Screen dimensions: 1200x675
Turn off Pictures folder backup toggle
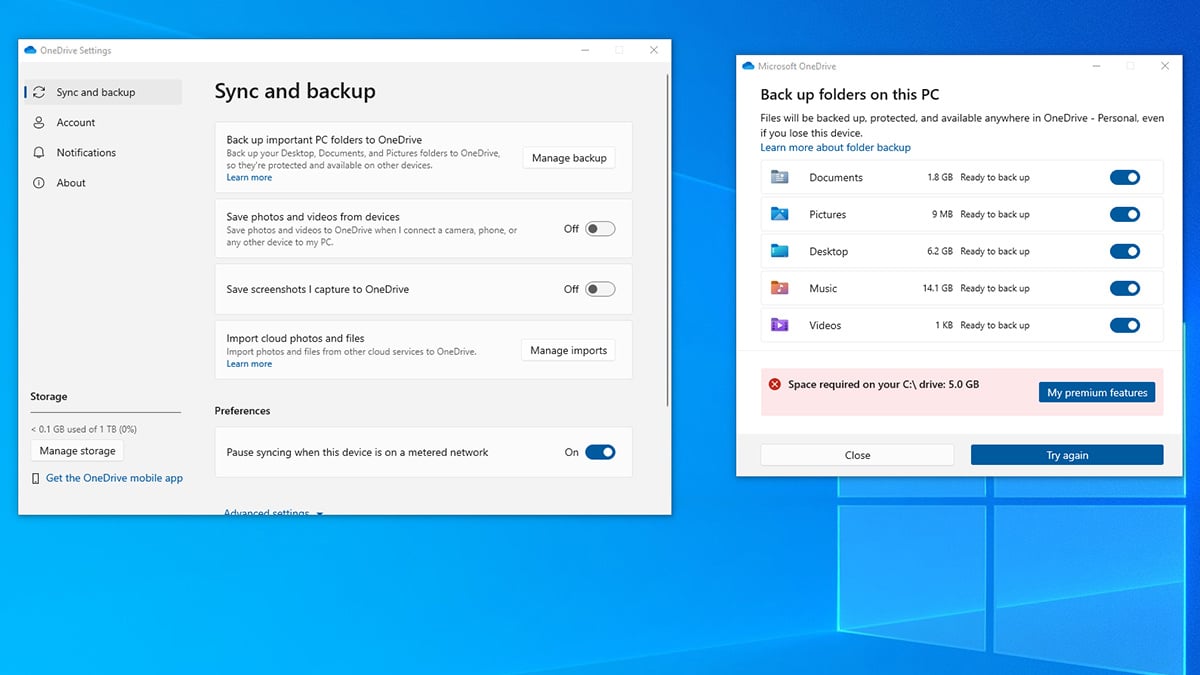pos(1125,214)
